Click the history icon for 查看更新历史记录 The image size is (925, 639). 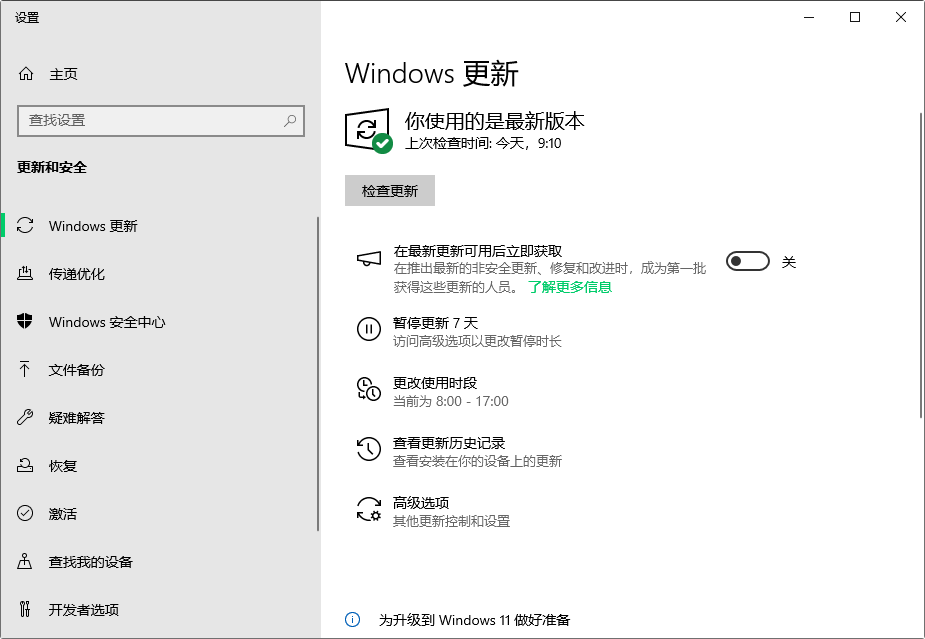(369, 449)
